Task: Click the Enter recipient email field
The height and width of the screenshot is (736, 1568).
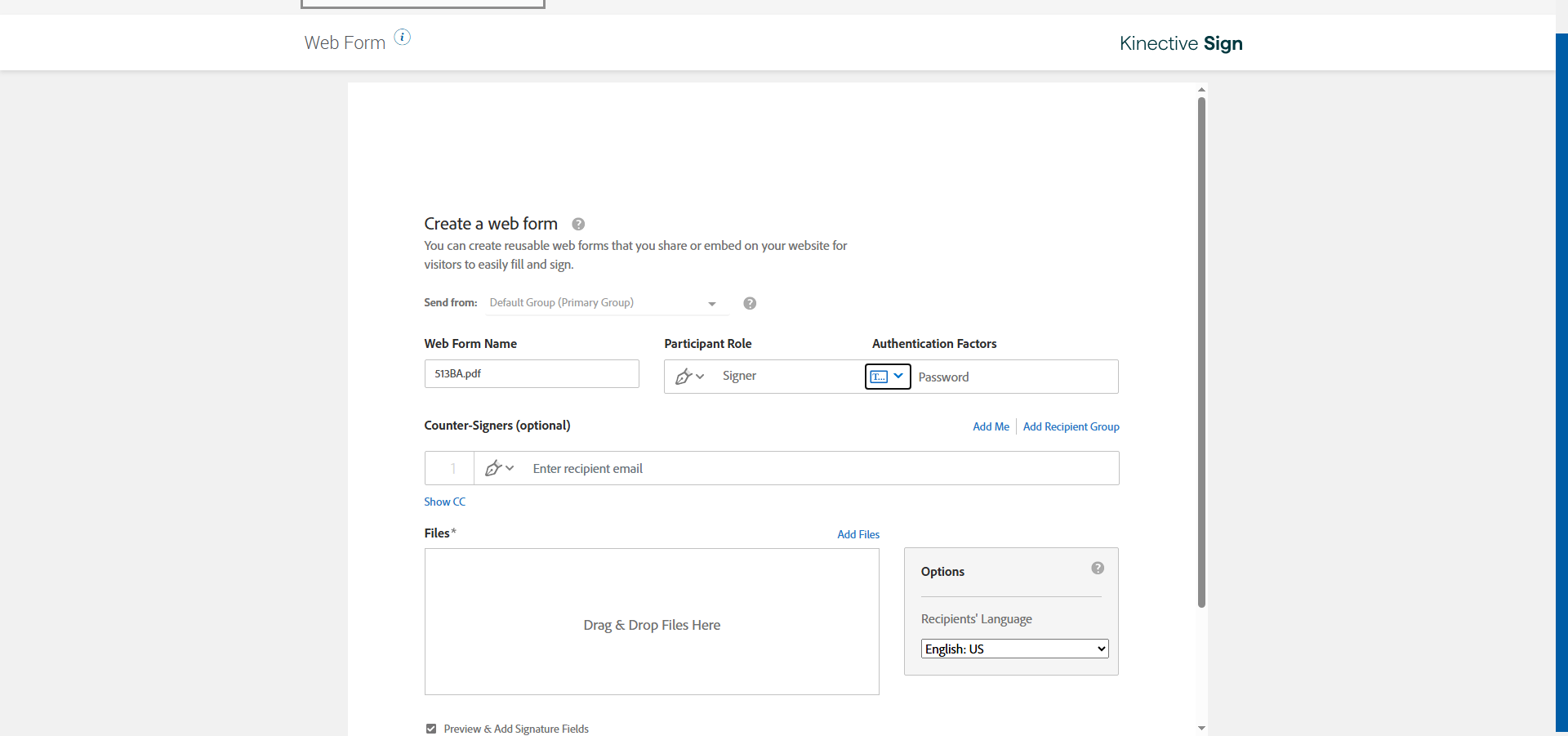Action: [817, 468]
